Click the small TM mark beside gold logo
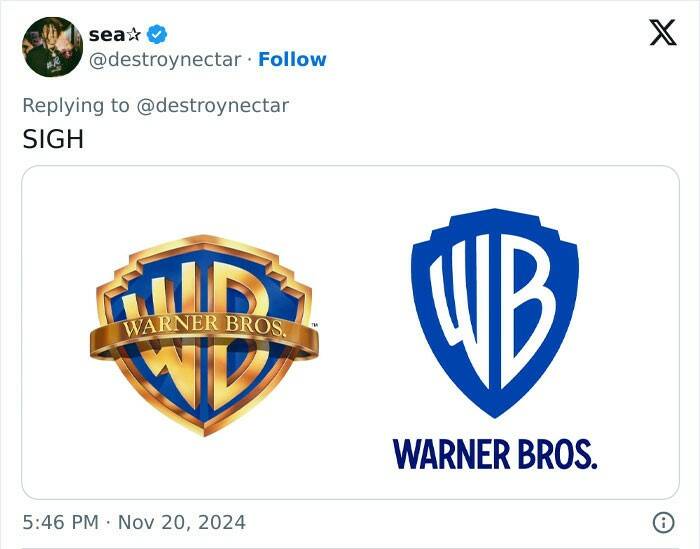The image size is (700, 549). pos(312,326)
